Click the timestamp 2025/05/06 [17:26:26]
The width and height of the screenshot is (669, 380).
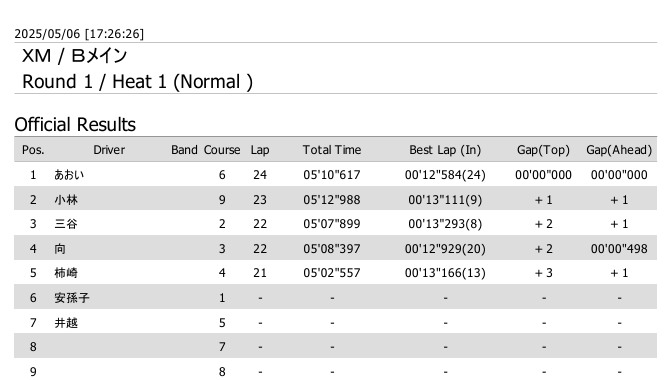coord(79,34)
